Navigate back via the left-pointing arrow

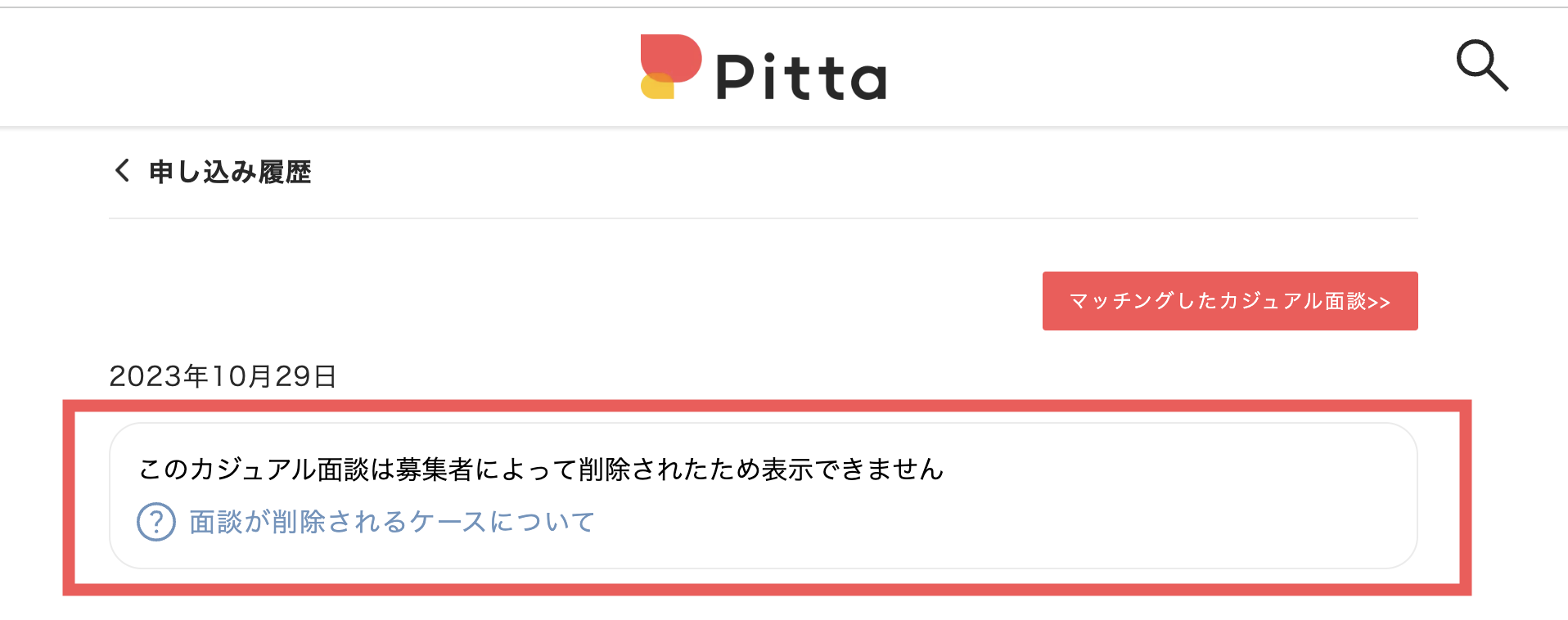click(120, 172)
